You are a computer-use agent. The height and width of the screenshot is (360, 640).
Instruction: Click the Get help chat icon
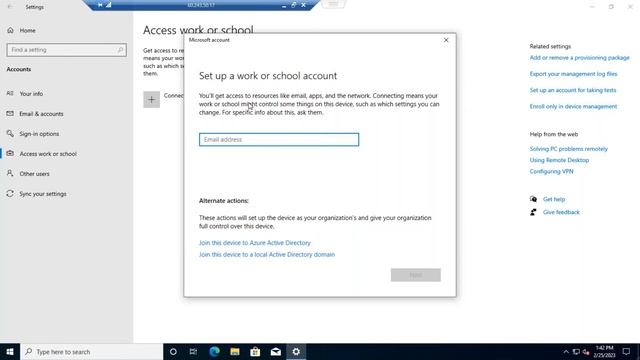tap(533, 199)
